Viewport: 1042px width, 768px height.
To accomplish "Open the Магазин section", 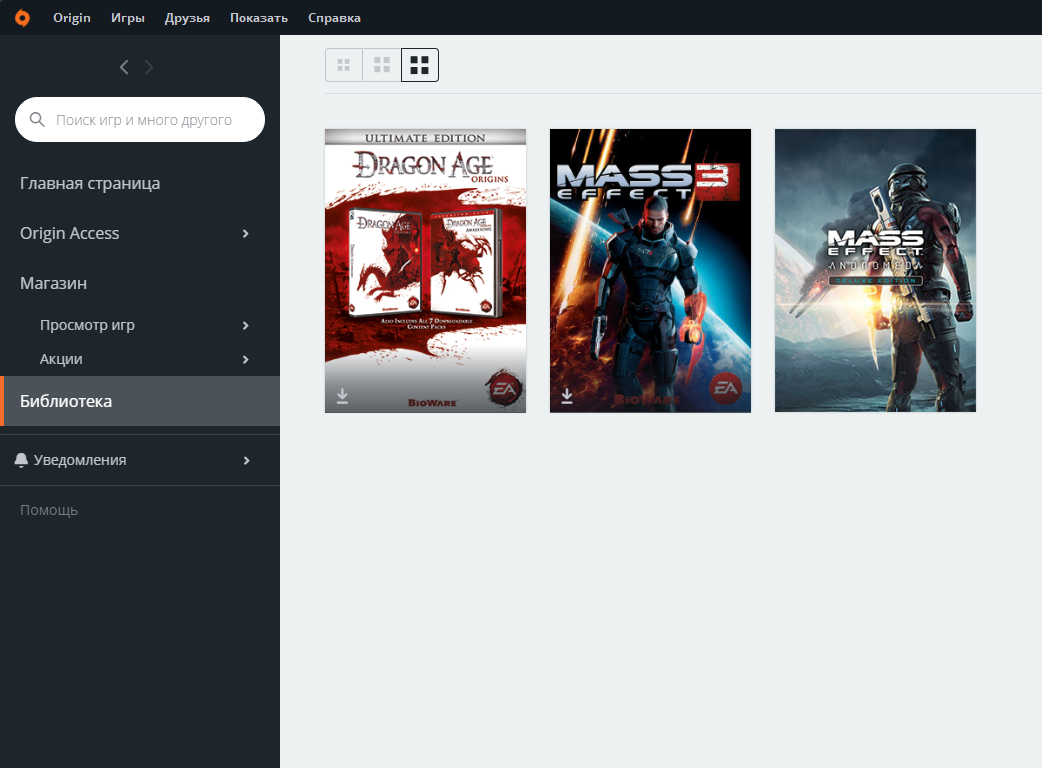I will 53,283.
